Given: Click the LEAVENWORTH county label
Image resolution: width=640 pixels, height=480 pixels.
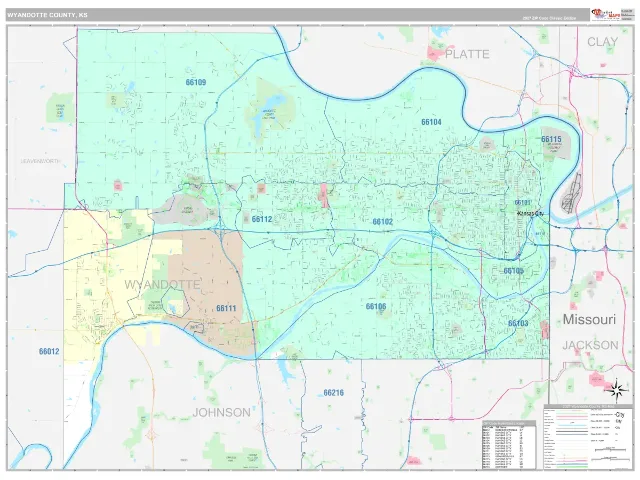Looking at the screenshot, I should coord(40,161).
